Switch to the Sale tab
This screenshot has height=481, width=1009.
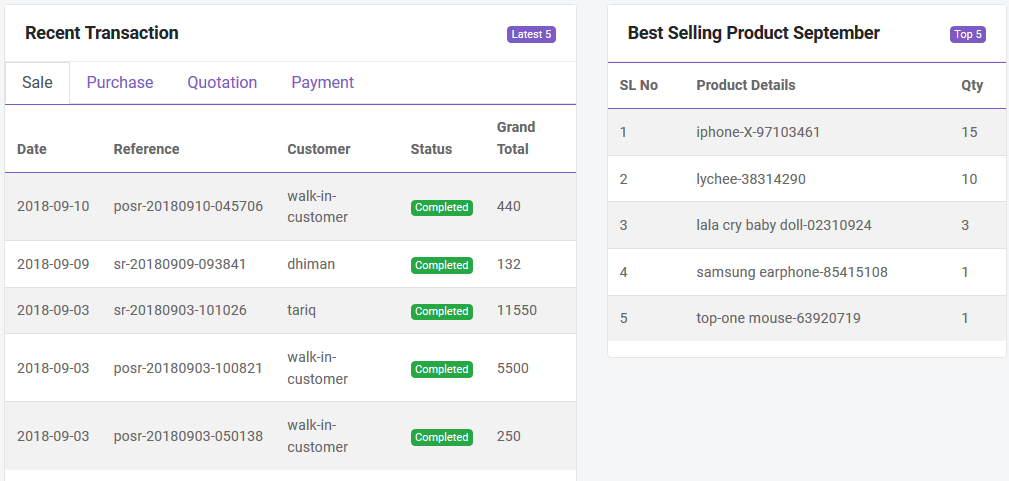(37, 83)
